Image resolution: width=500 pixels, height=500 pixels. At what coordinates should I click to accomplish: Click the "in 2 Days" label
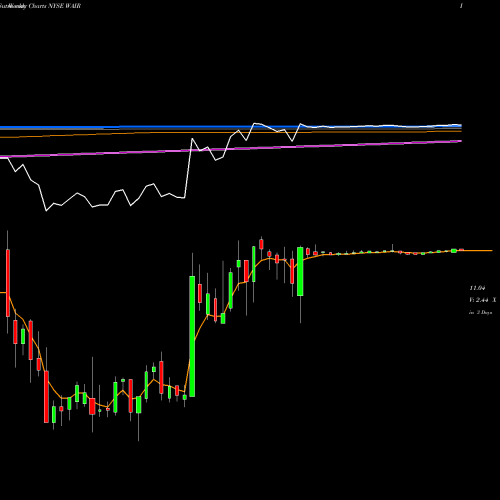[480, 313]
